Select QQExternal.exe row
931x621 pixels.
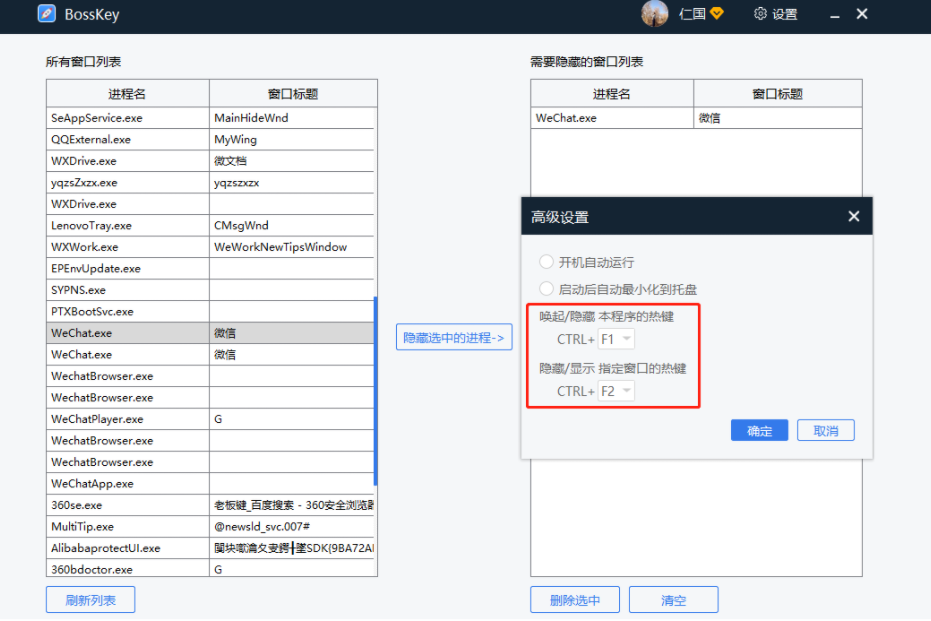point(210,140)
